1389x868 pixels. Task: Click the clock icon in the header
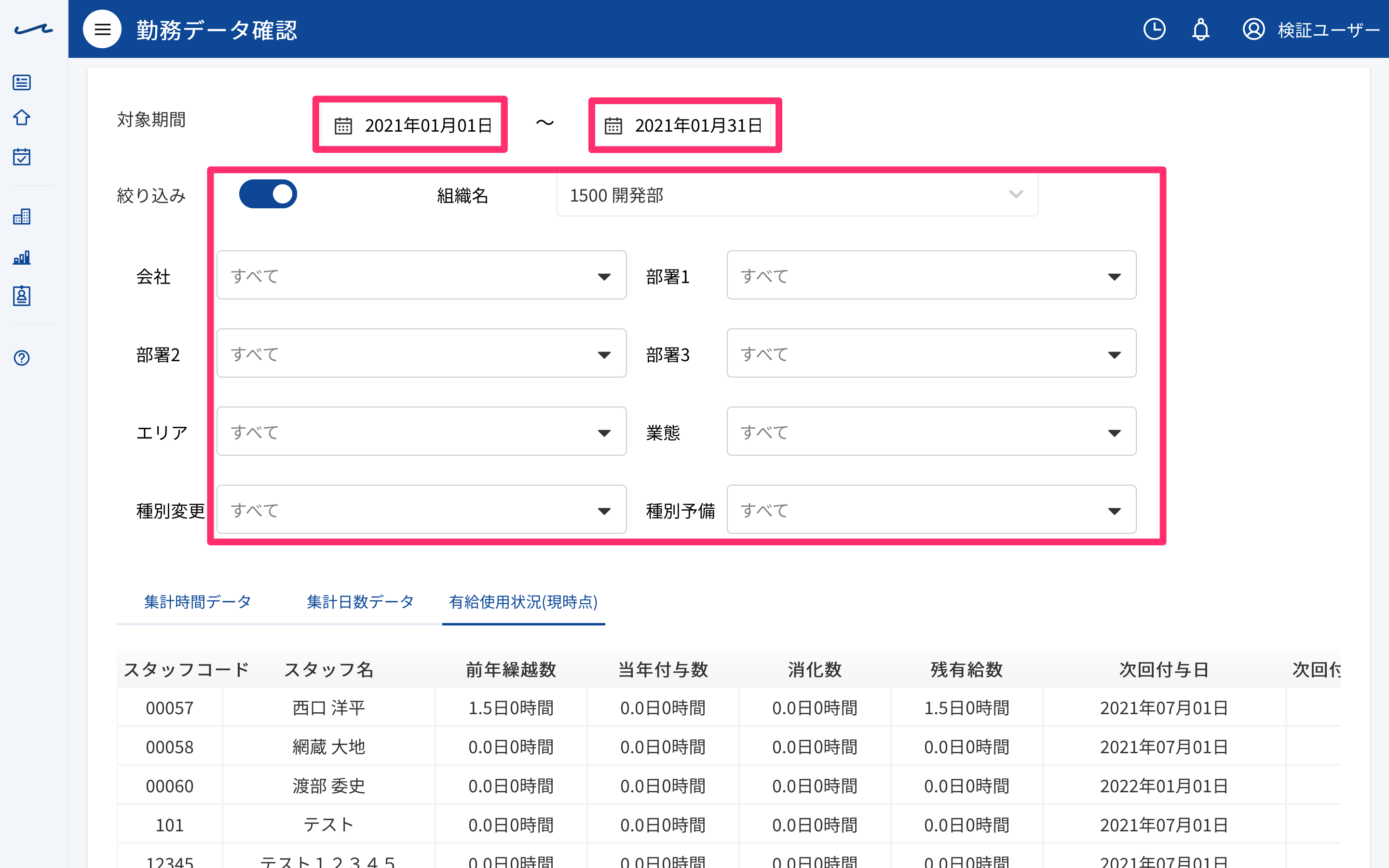click(x=1154, y=29)
